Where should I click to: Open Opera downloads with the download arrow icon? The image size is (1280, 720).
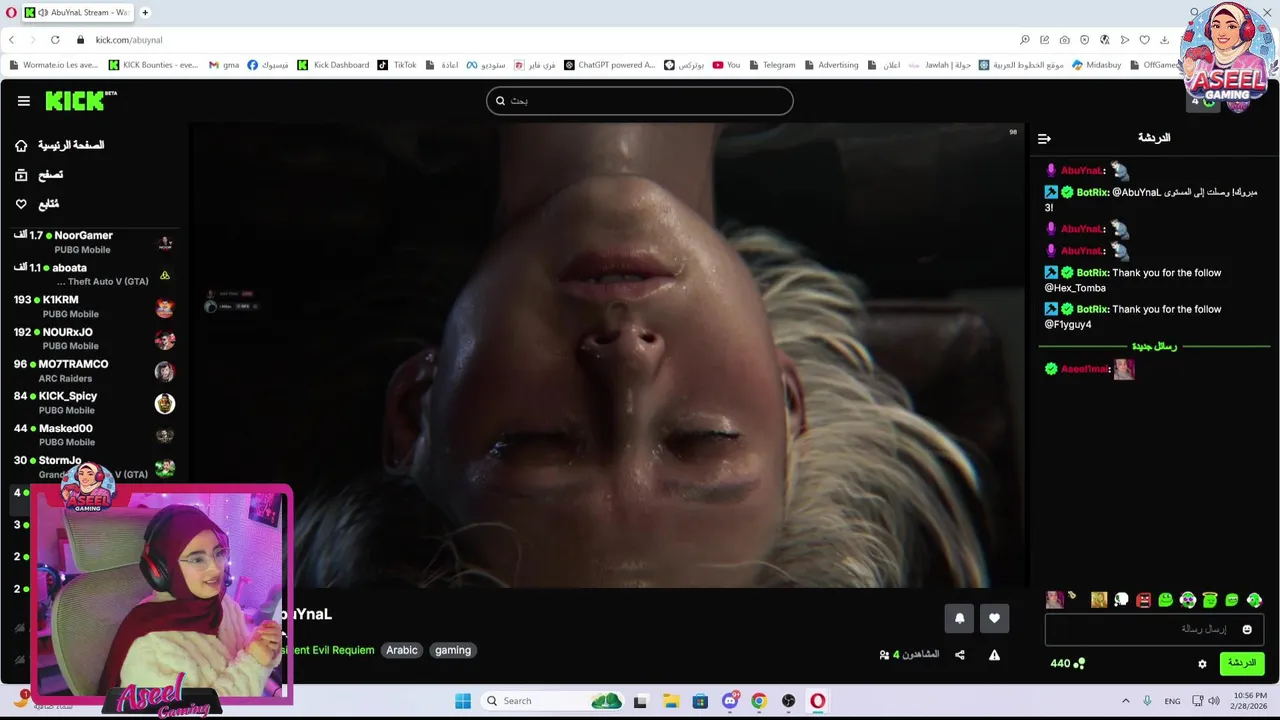tap(1164, 40)
